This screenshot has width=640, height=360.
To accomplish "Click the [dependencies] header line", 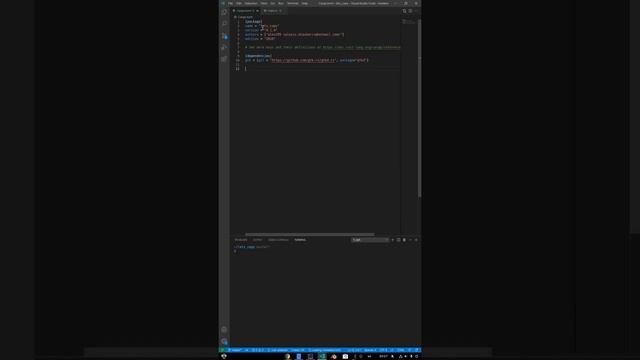I will [258, 56].
